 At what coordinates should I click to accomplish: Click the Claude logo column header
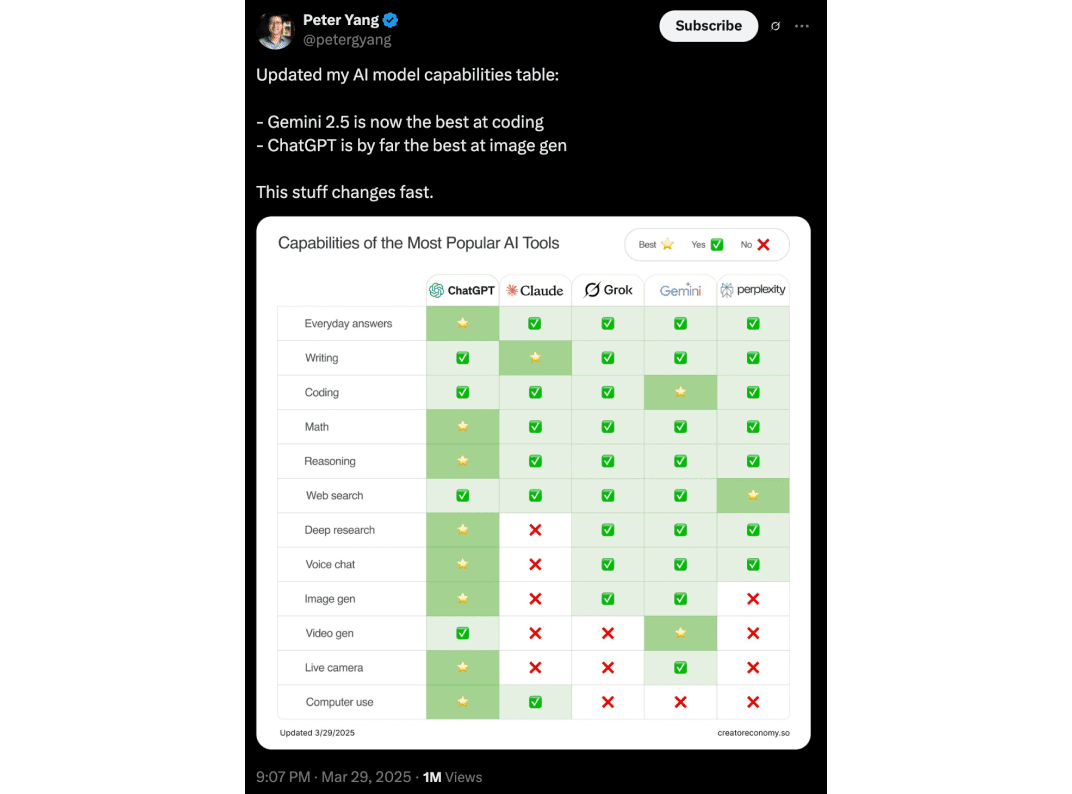tap(535, 290)
